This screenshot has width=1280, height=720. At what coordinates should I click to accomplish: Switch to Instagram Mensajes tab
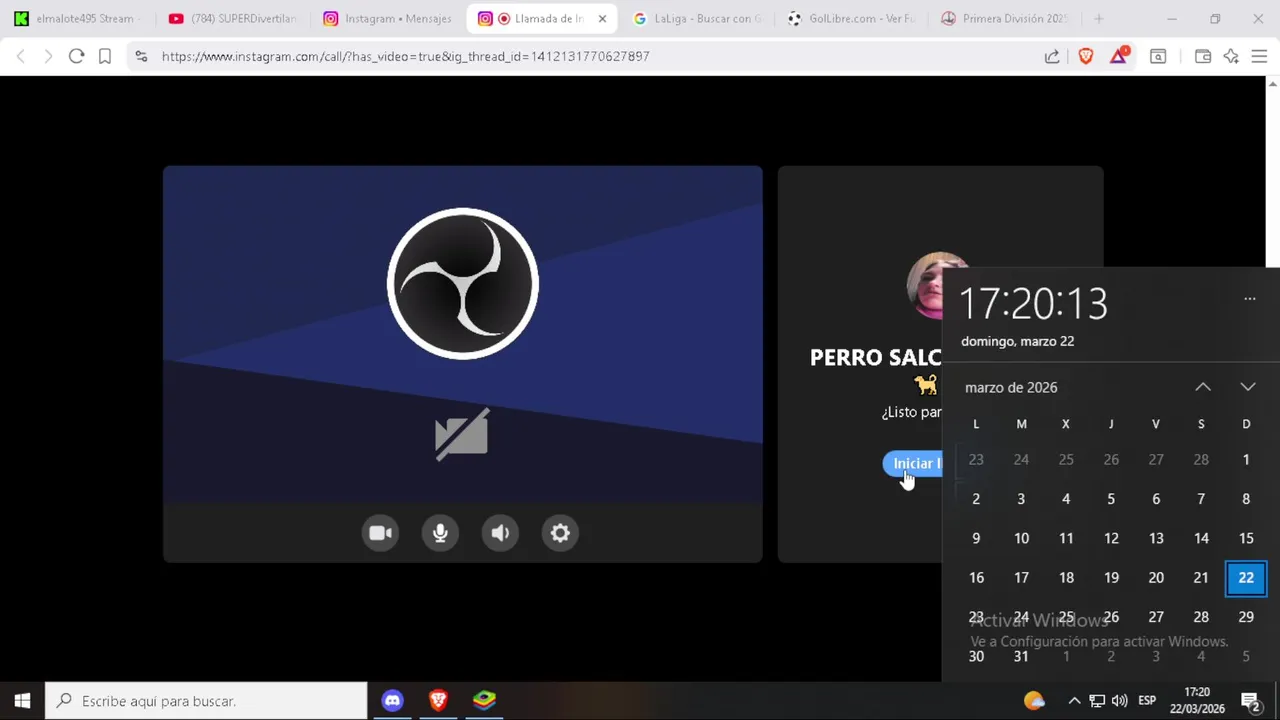click(x=388, y=19)
